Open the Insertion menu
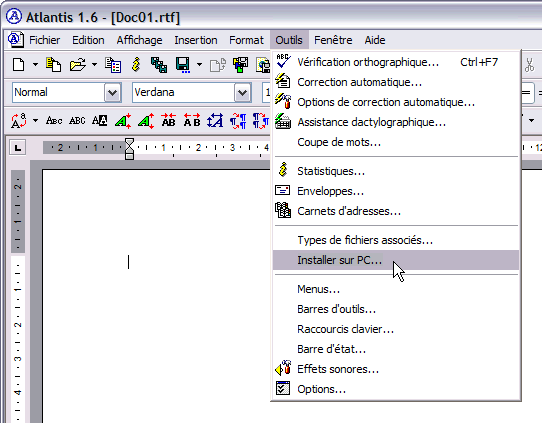Screen dimensions: 542x423 (196, 40)
